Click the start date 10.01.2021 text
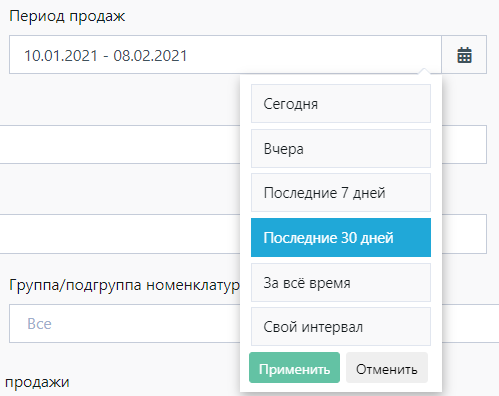 tap(61, 55)
